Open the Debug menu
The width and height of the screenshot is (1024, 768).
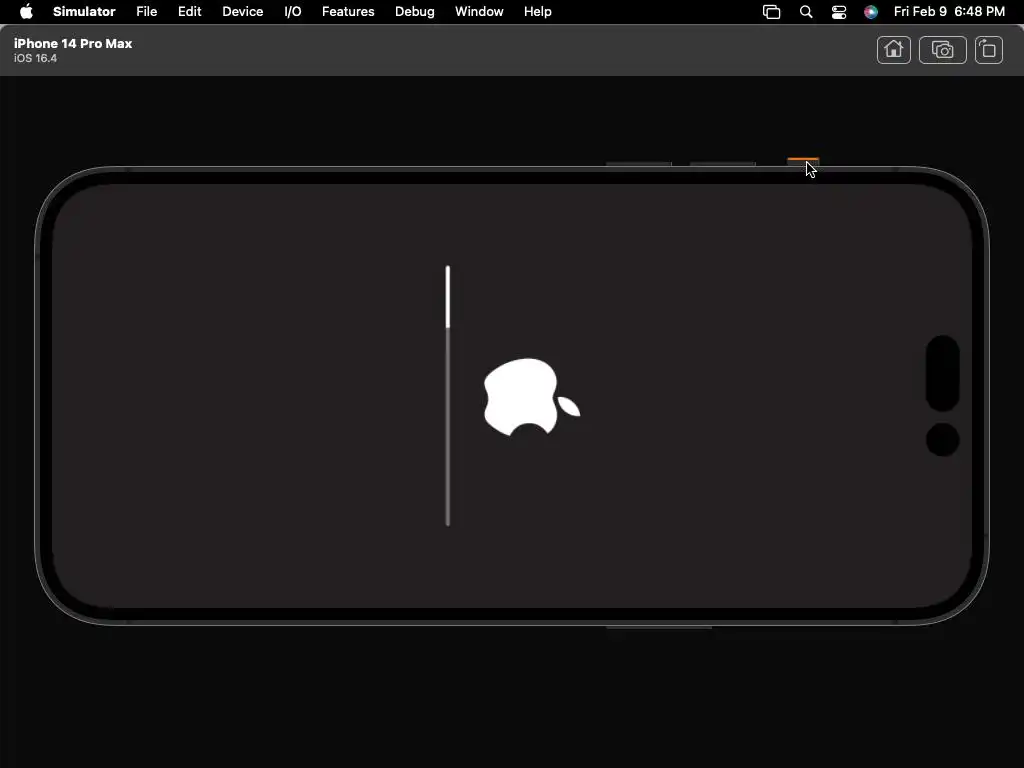pos(415,12)
